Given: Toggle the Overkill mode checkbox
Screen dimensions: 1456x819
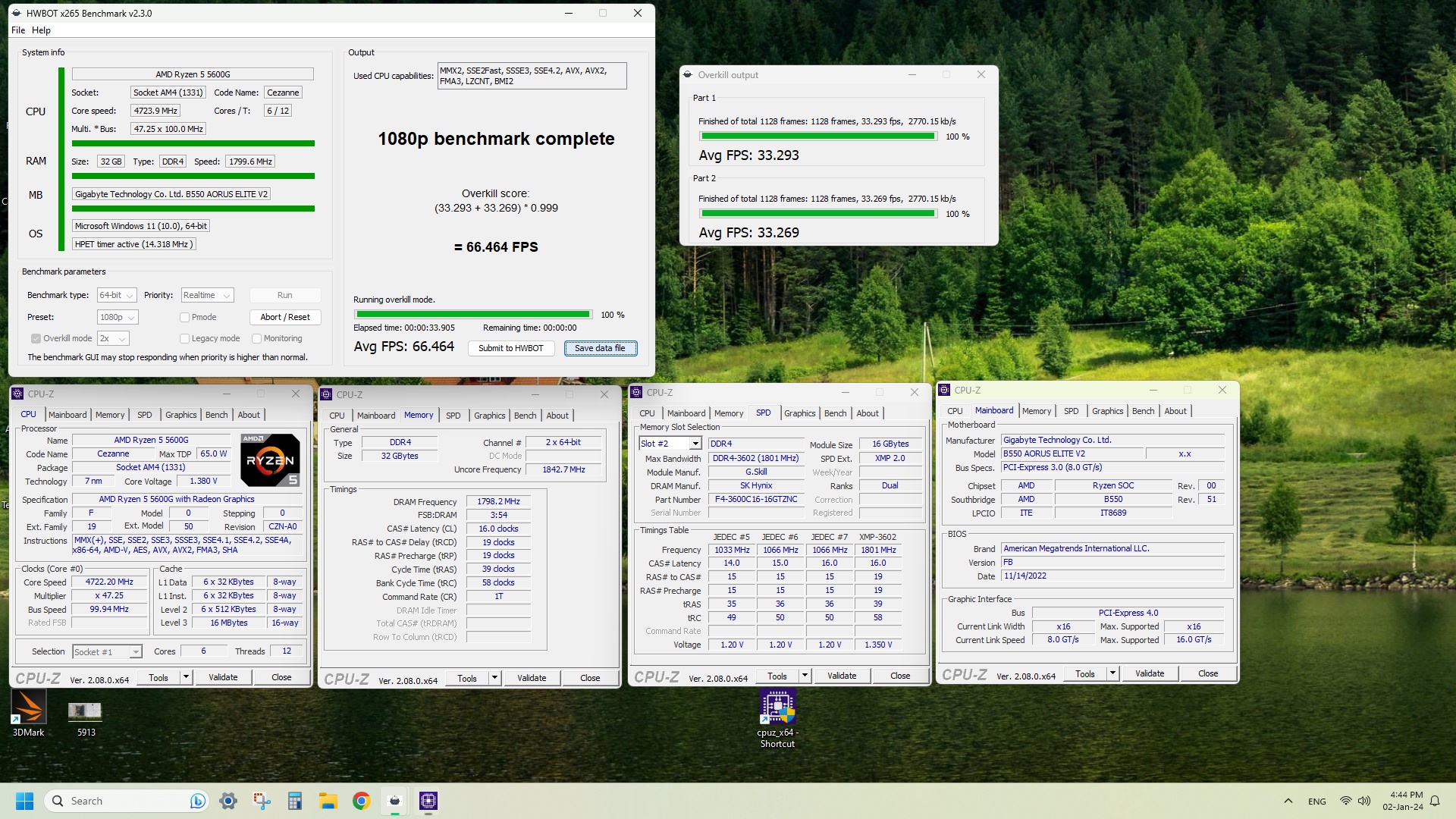Looking at the screenshot, I should 36,338.
